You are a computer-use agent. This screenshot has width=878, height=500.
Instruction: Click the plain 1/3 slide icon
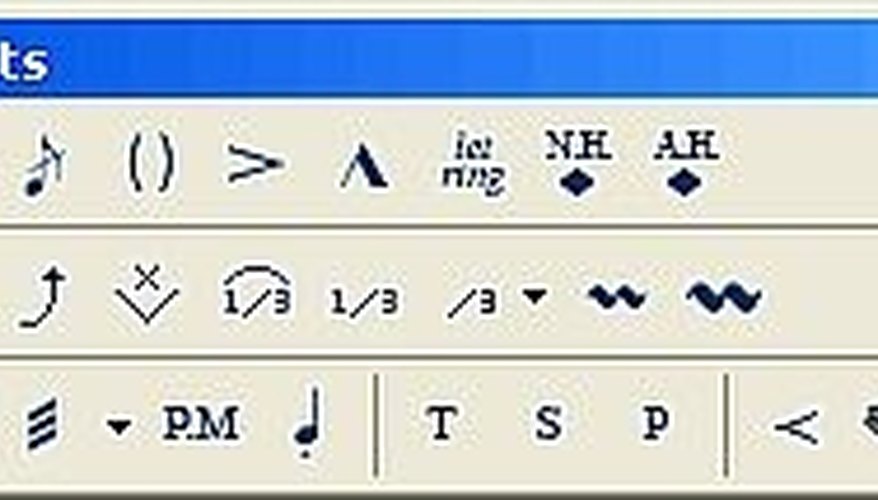click(365, 302)
